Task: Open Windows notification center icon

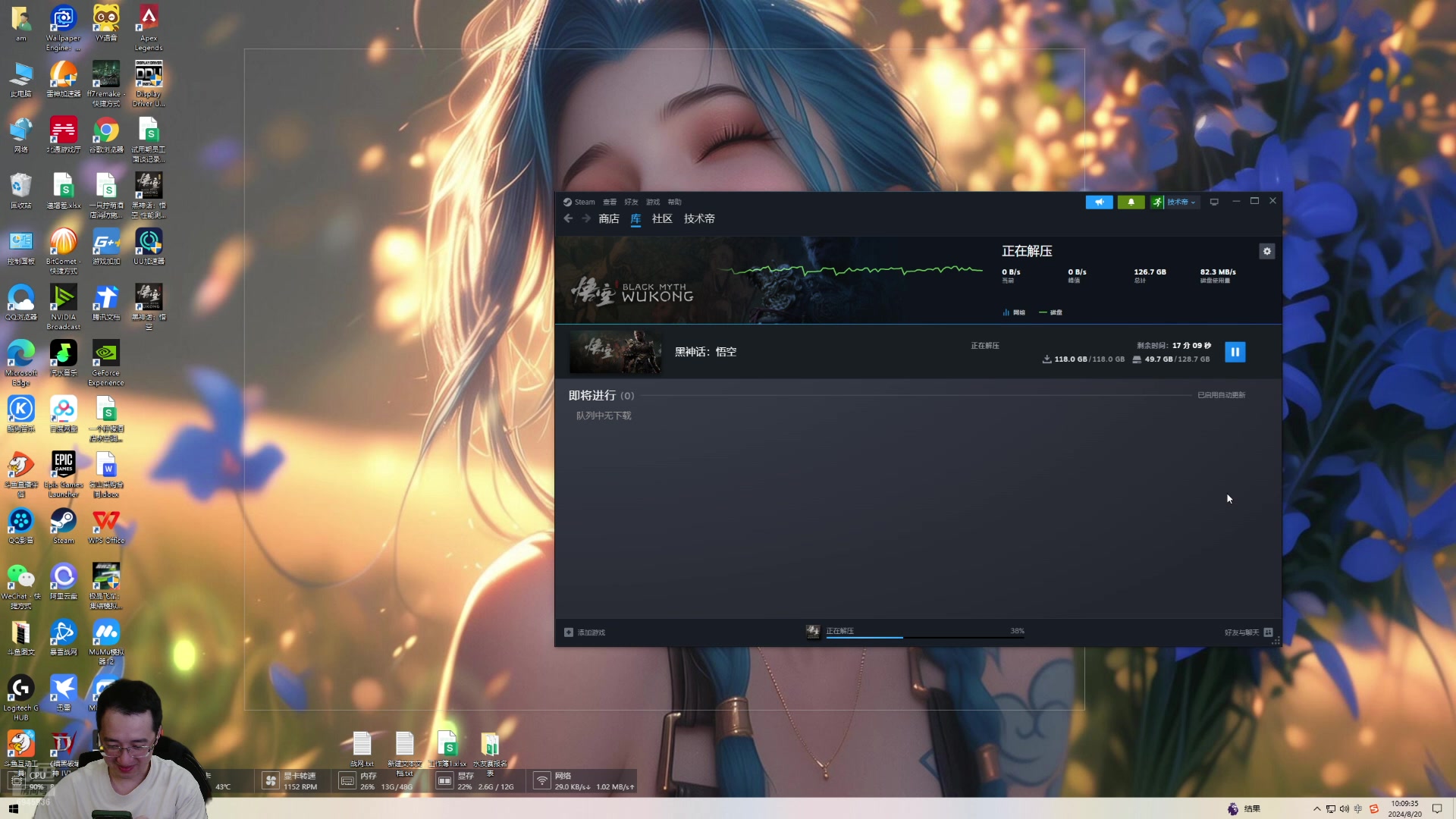Action: 1437,809
